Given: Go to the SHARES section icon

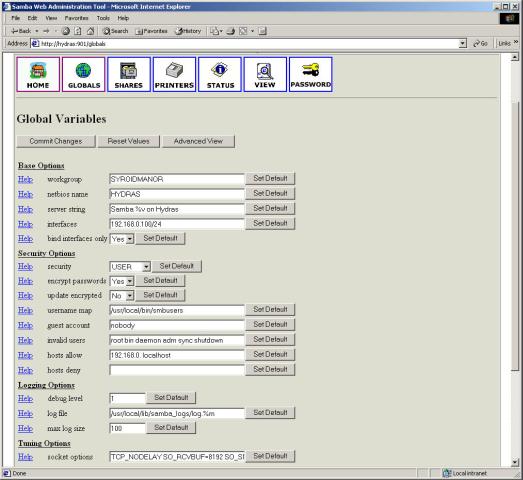Looking at the screenshot, I should (x=129, y=74).
